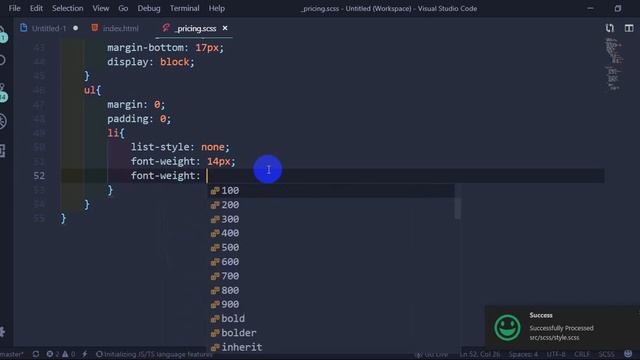Select the _pricing.scss tab
Screen dimensions: 640x360
click(x=195, y=28)
